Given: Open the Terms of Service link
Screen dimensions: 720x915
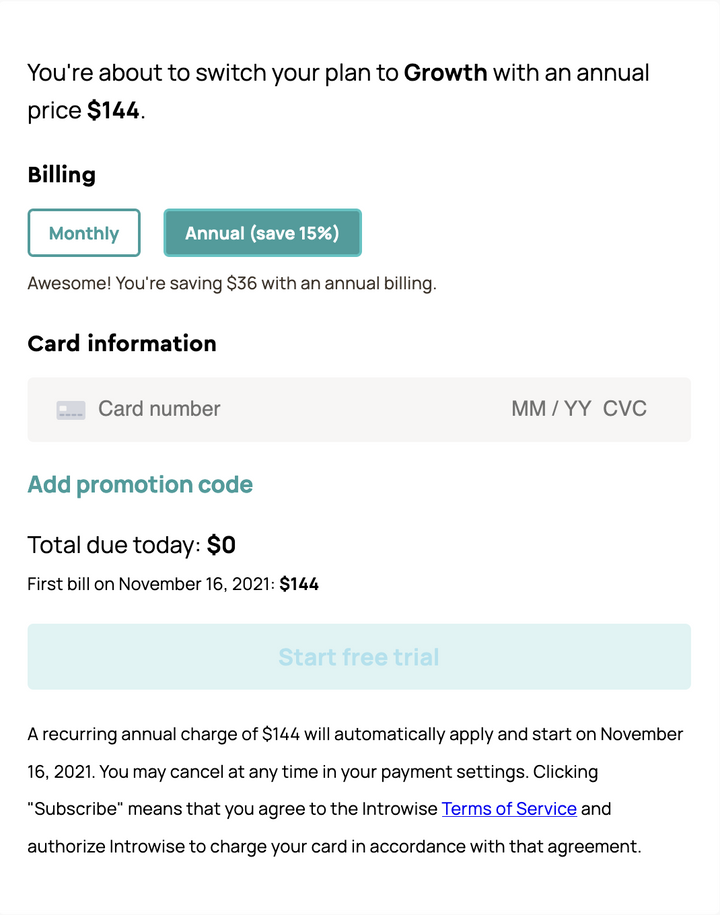Looking at the screenshot, I should 509,809.
